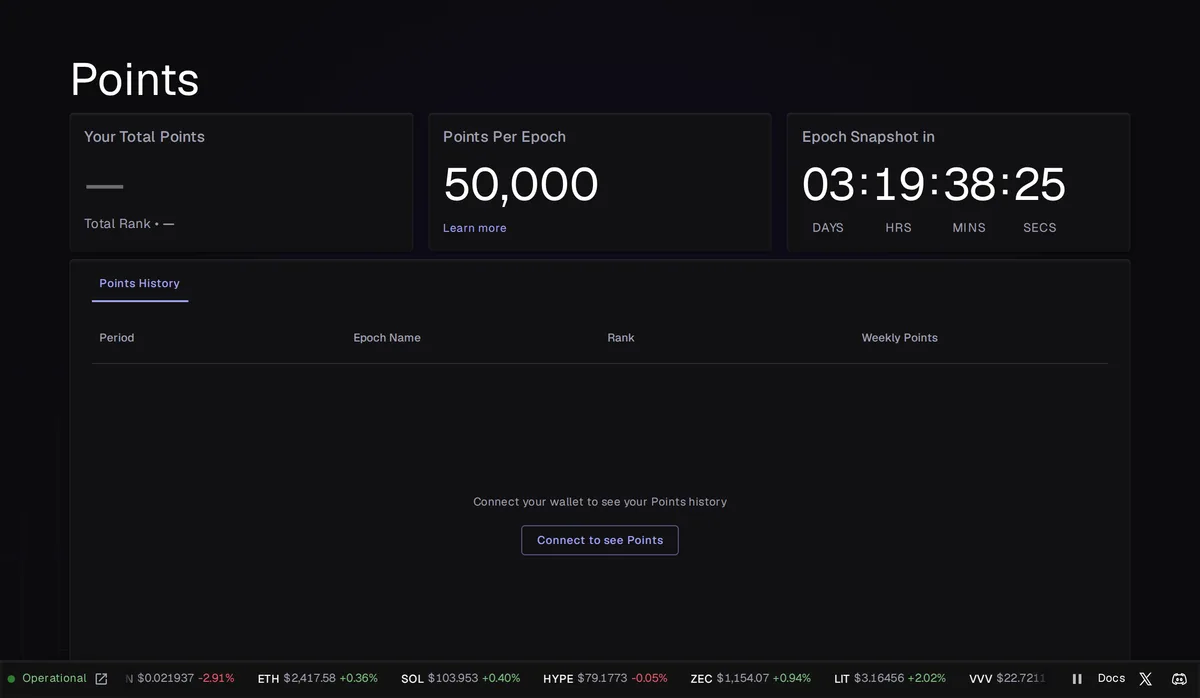Open the Discord icon in footer
Screen dimensions: 1200x698
[x=1179, y=679]
